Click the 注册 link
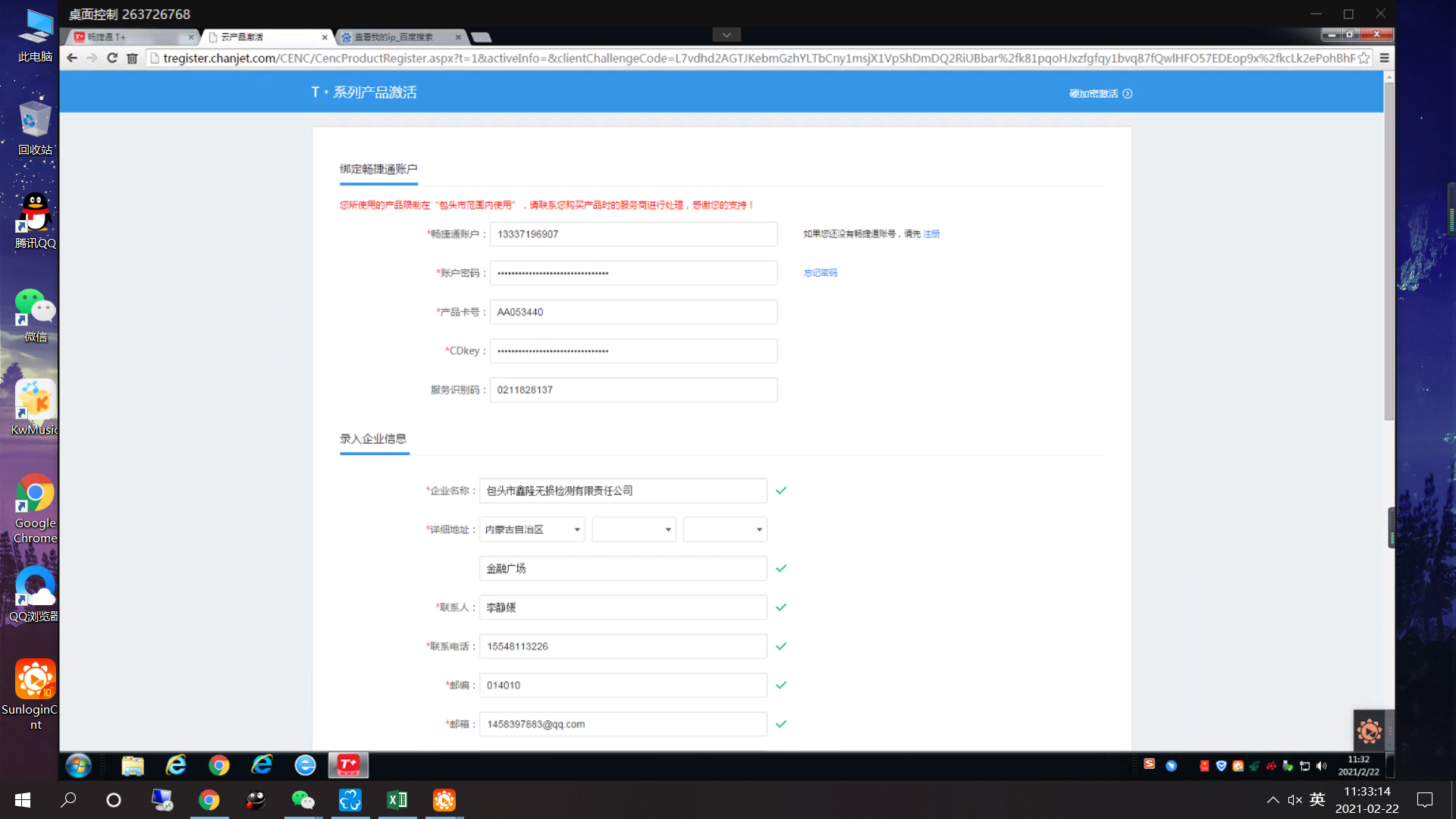 931,234
